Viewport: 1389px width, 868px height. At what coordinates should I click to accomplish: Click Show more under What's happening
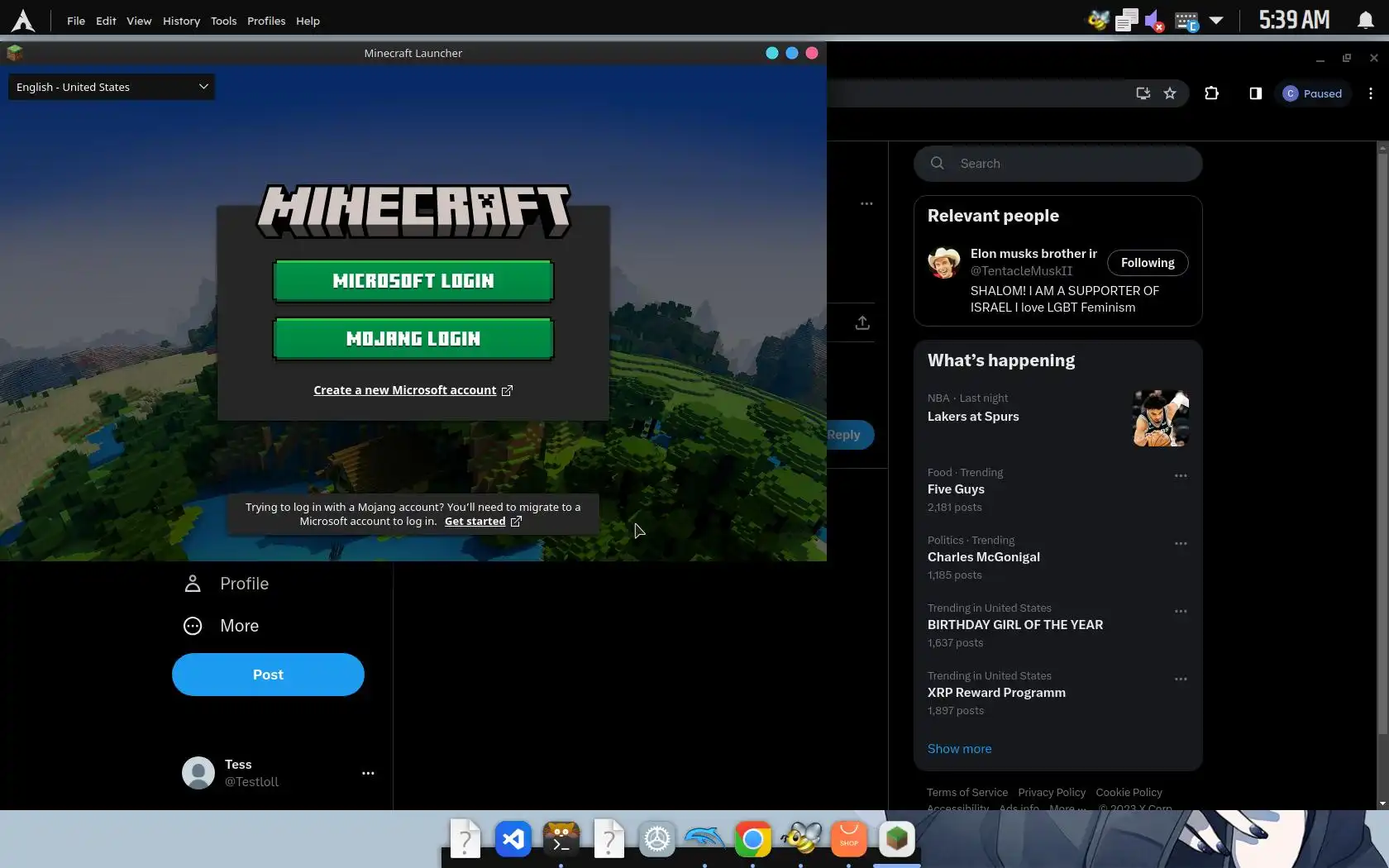pos(959,749)
